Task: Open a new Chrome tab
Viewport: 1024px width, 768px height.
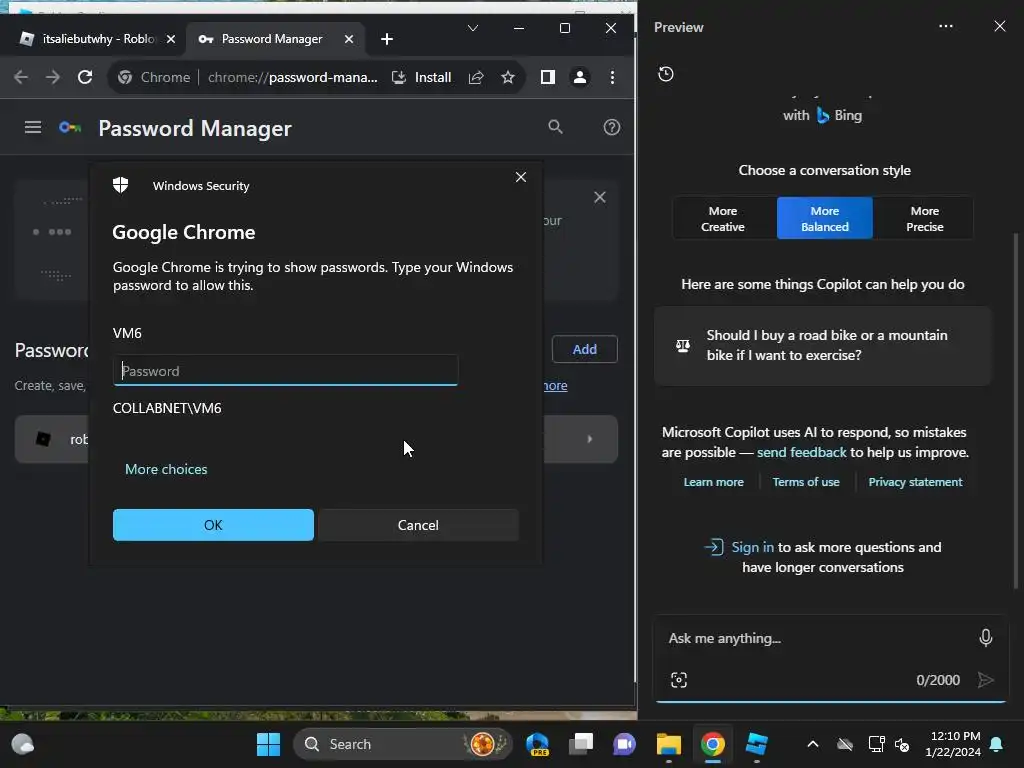Action: pyautogui.click(x=387, y=39)
